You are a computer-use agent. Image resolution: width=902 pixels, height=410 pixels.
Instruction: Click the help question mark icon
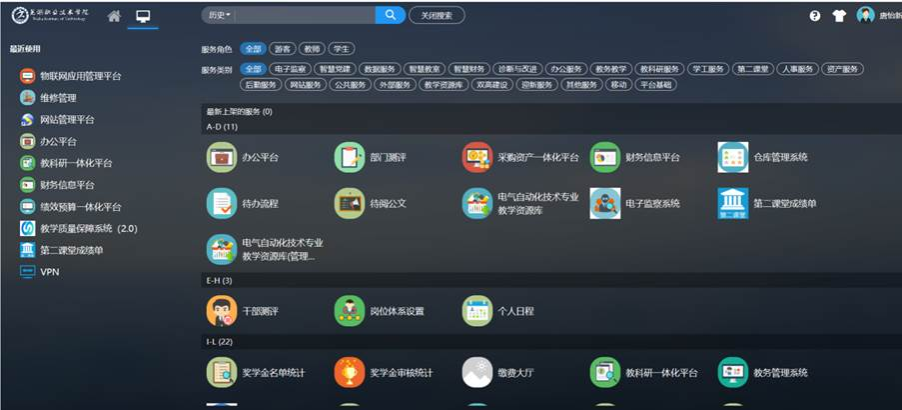click(x=815, y=16)
